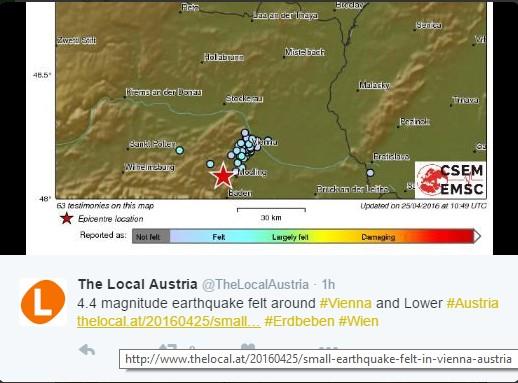This screenshot has height=383, width=518.
Task: Open the @TheLocalAustria handle
Action: pyautogui.click(x=255, y=285)
